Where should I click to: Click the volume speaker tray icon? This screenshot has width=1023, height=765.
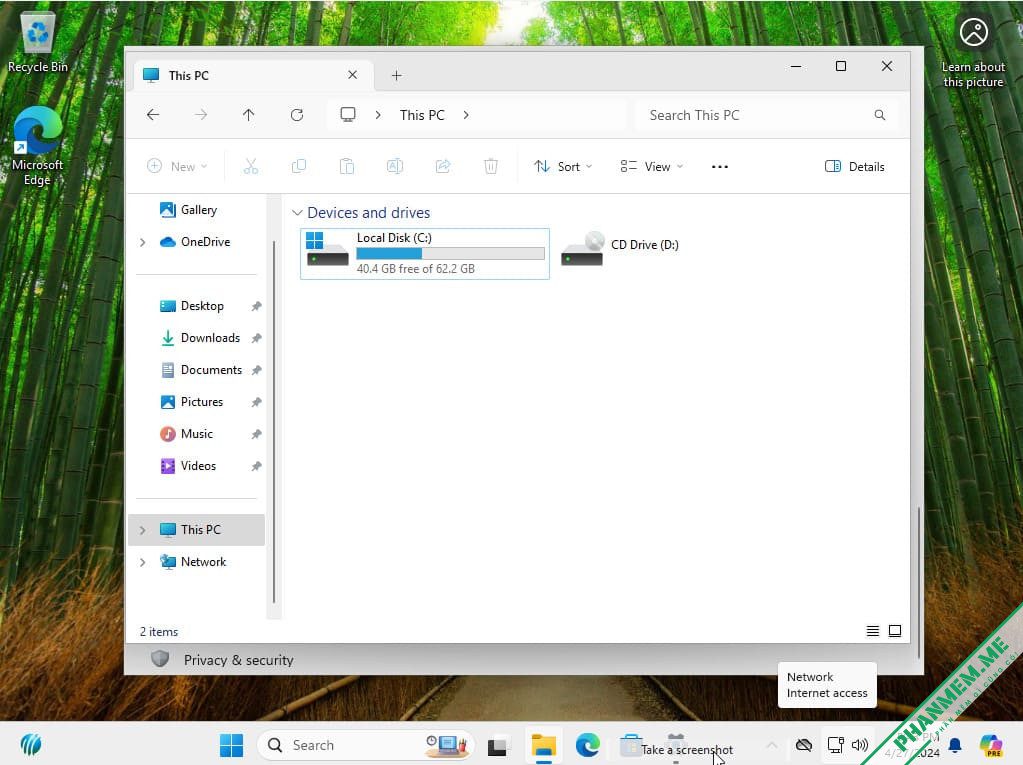tap(860, 745)
